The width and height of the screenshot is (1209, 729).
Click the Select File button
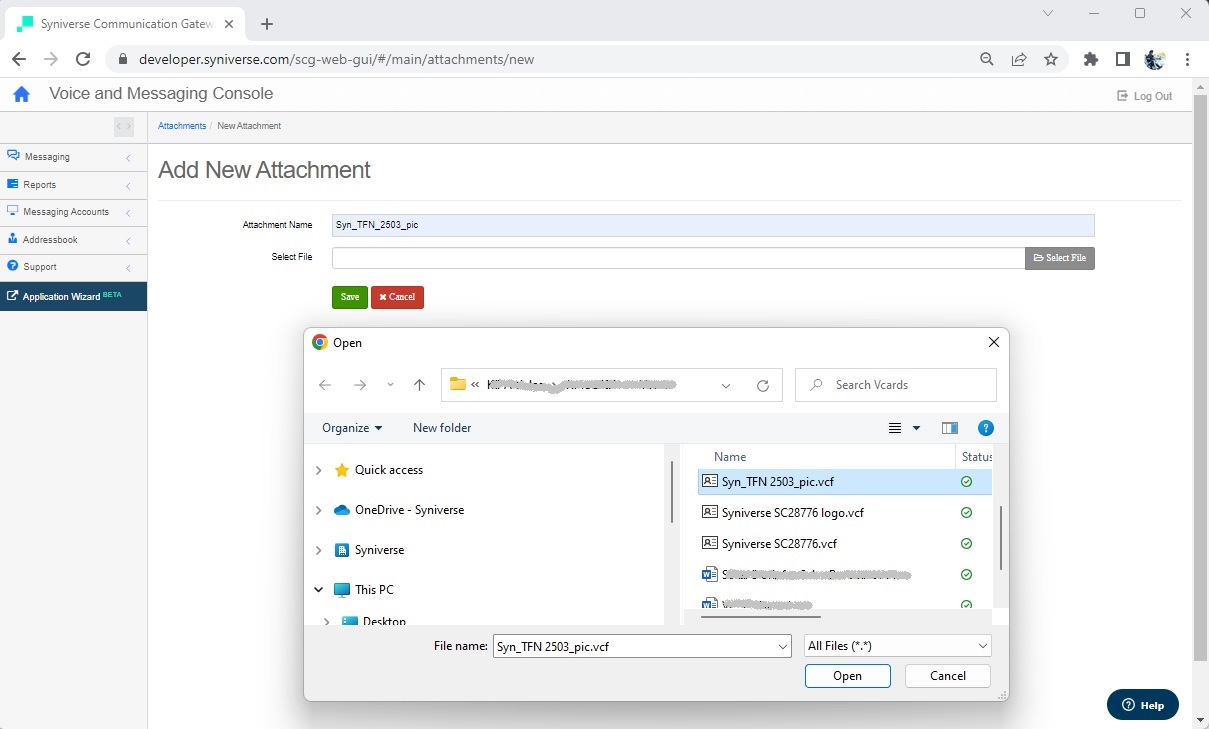(1060, 258)
